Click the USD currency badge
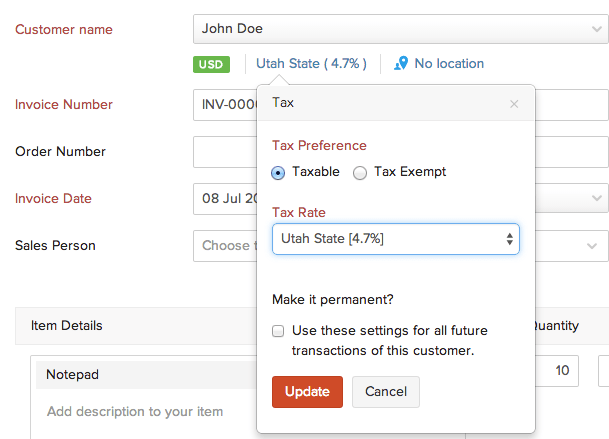This screenshot has width=609, height=439. 212,64
